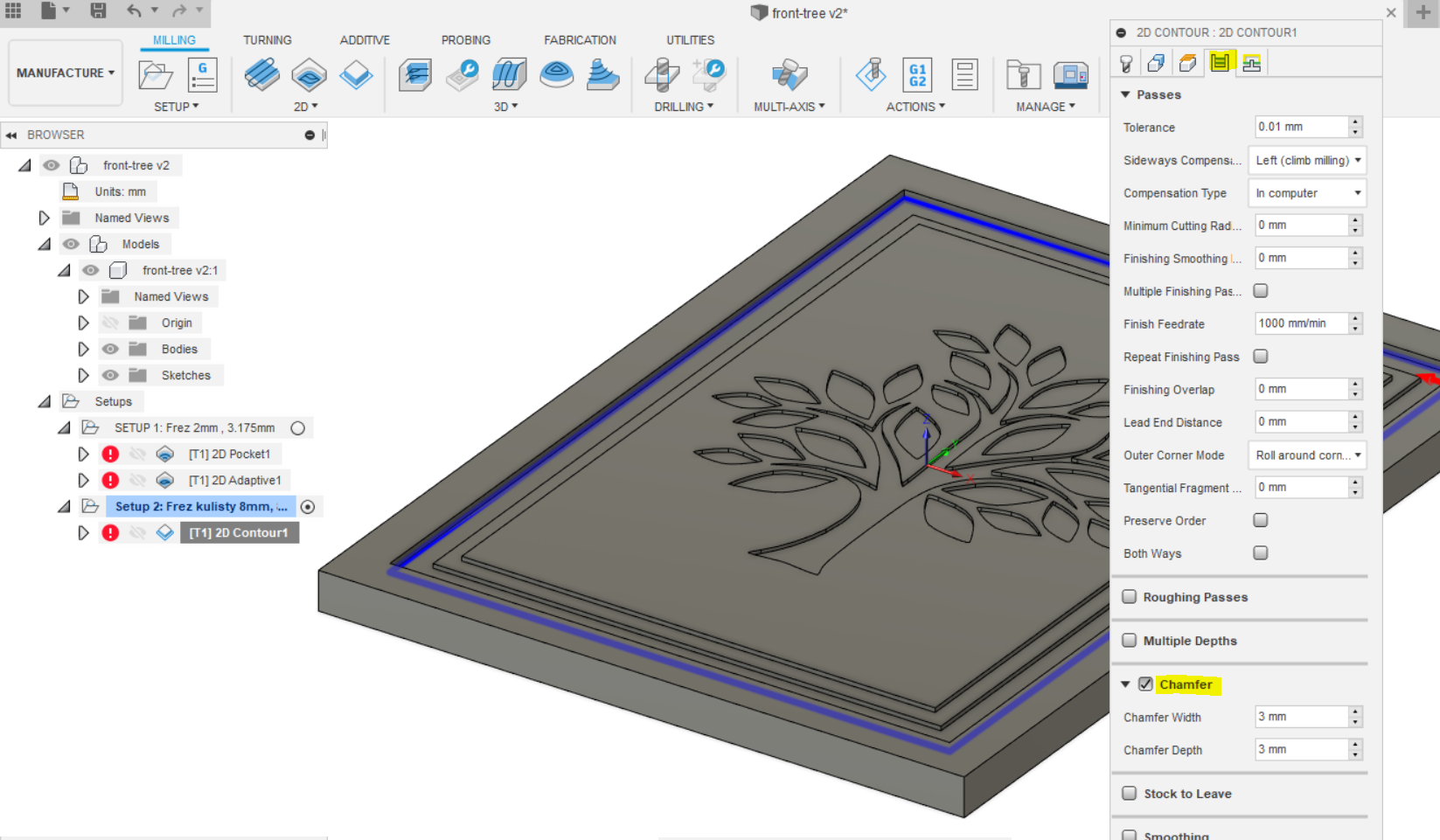
Task: Hide the Bodies folder with its eye toggle
Action: tap(110, 349)
